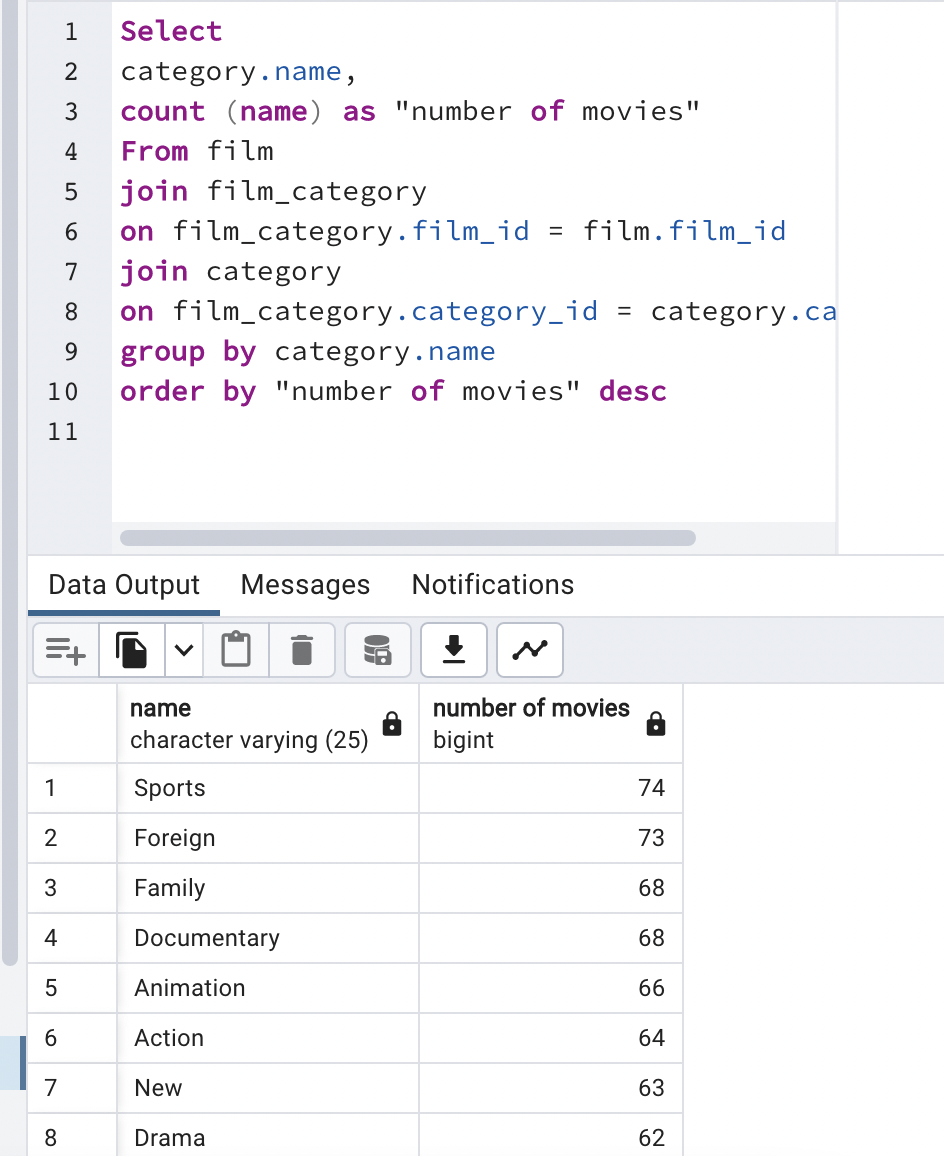Viewport: 944px width, 1156px height.
Task: Click the Add row icon
Action: 66,650
